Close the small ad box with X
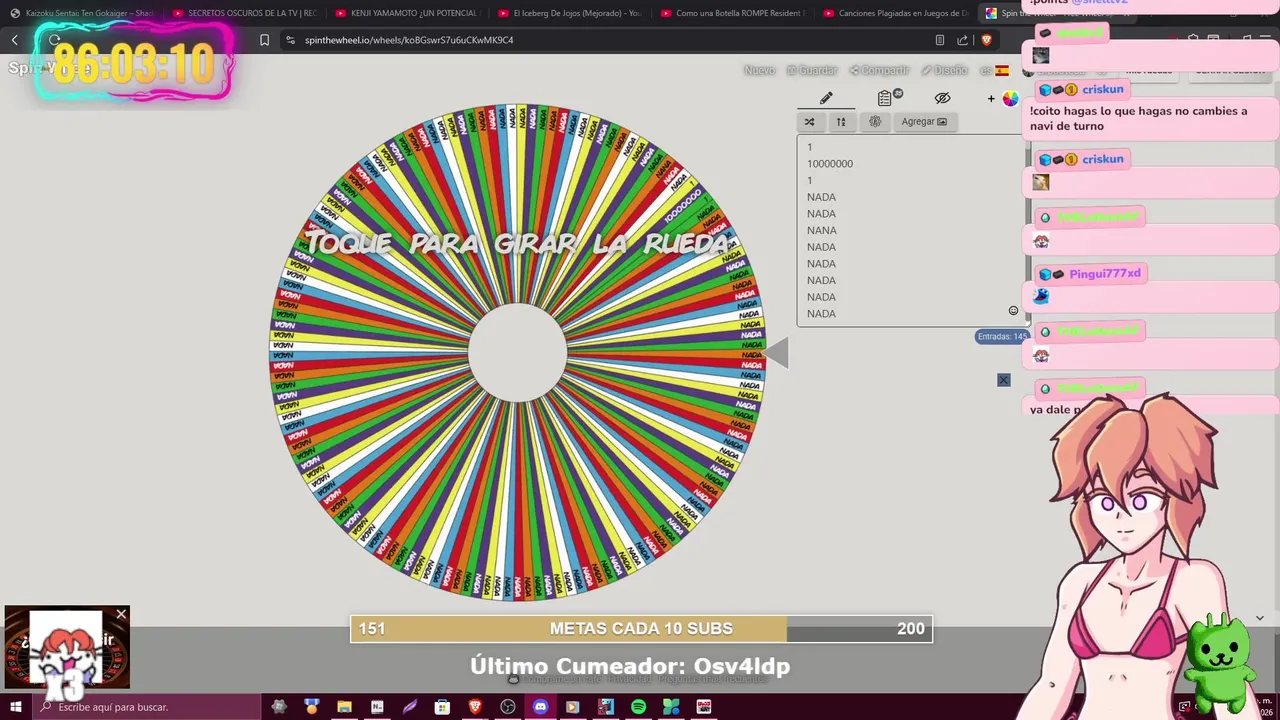The height and width of the screenshot is (720, 1280). pos(1003,380)
